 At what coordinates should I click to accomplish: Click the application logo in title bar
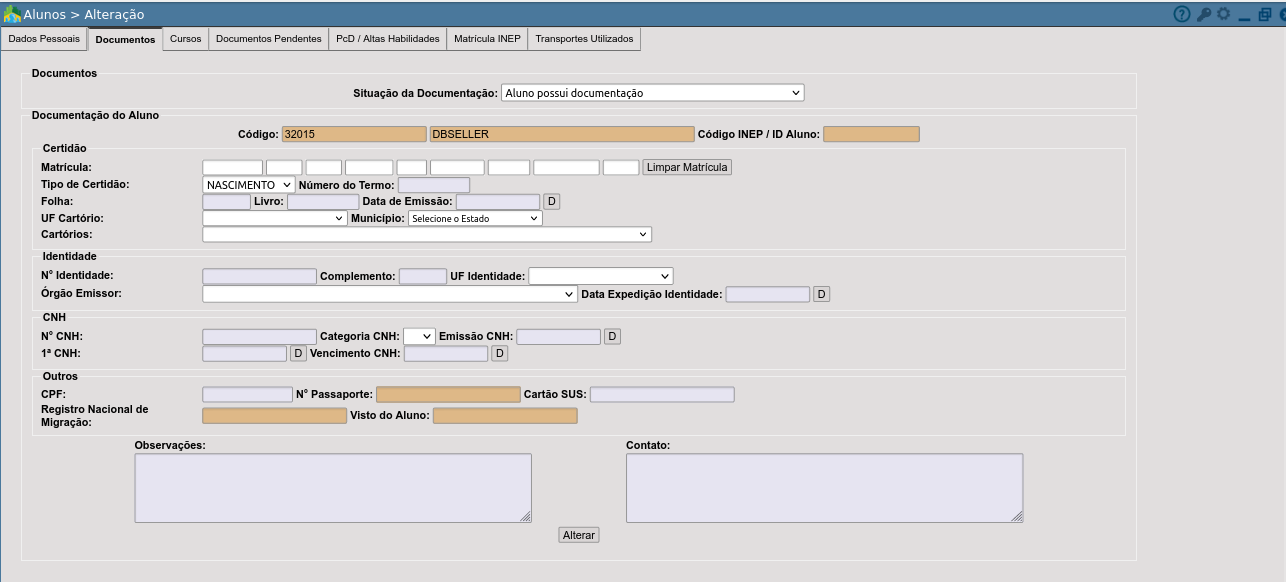coord(12,14)
